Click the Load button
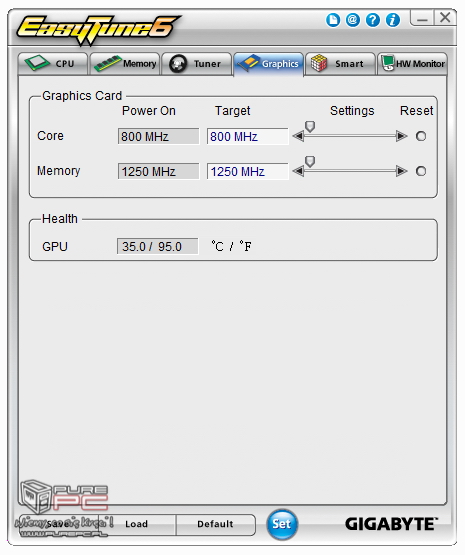Image resolution: width=465 pixels, height=555 pixels. 137,524
